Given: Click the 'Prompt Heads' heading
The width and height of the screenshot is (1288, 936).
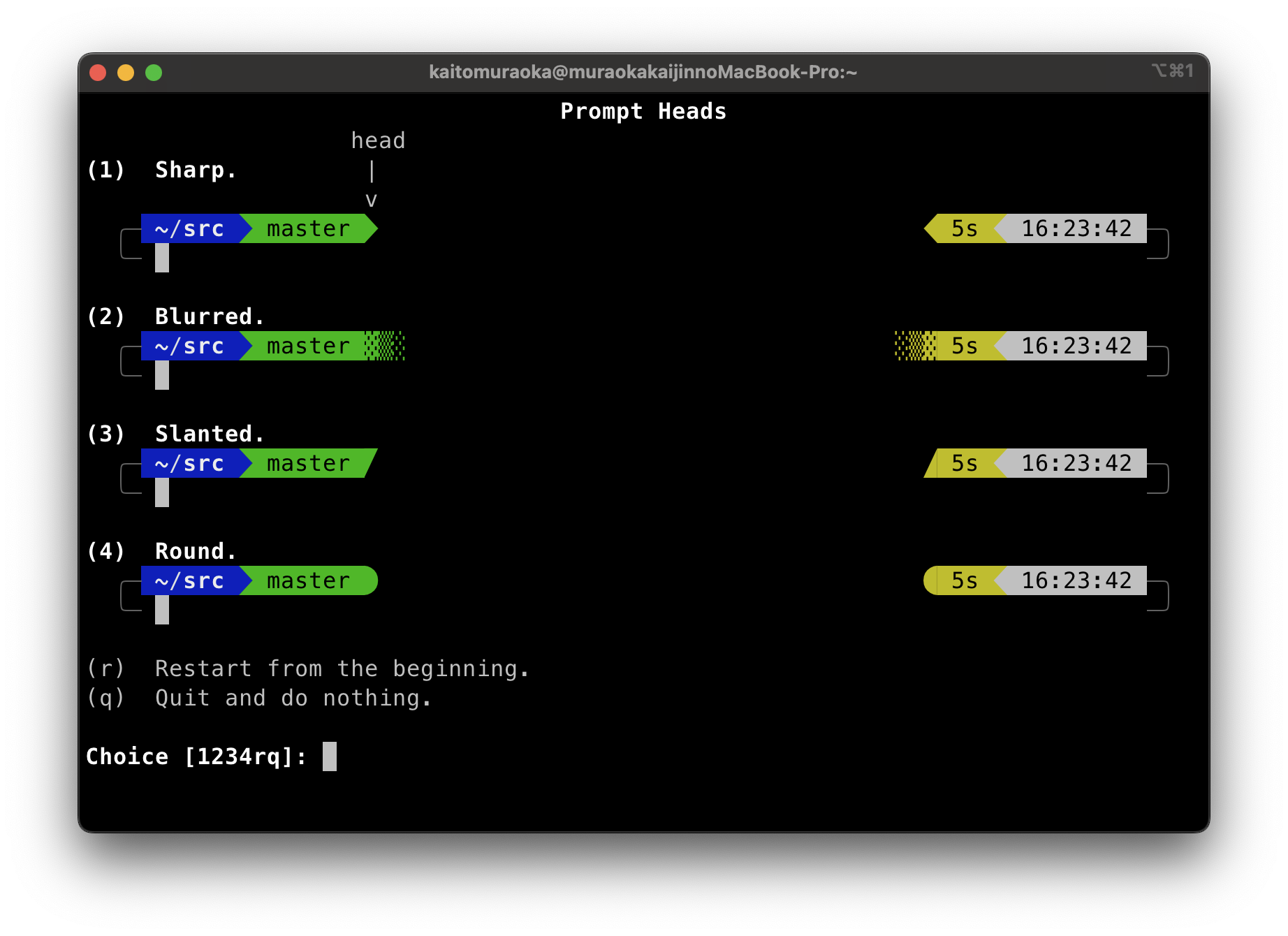Looking at the screenshot, I should point(643,111).
